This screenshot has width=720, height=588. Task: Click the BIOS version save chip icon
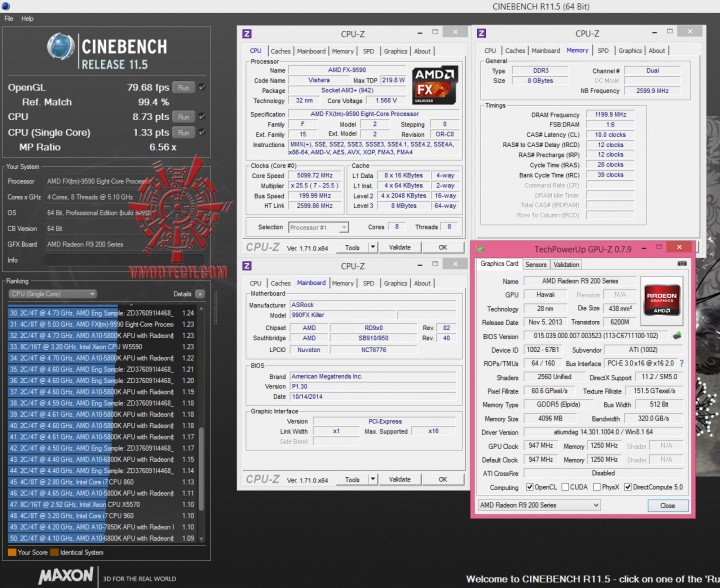(x=677, y=336)
